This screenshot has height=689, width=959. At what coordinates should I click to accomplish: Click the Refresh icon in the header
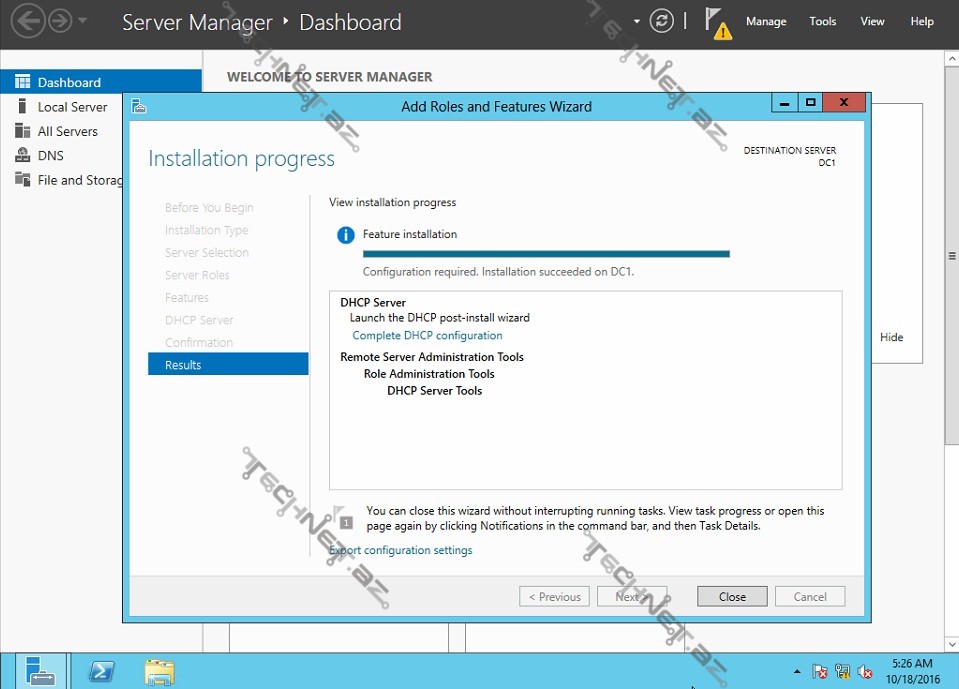coord(661,21)
